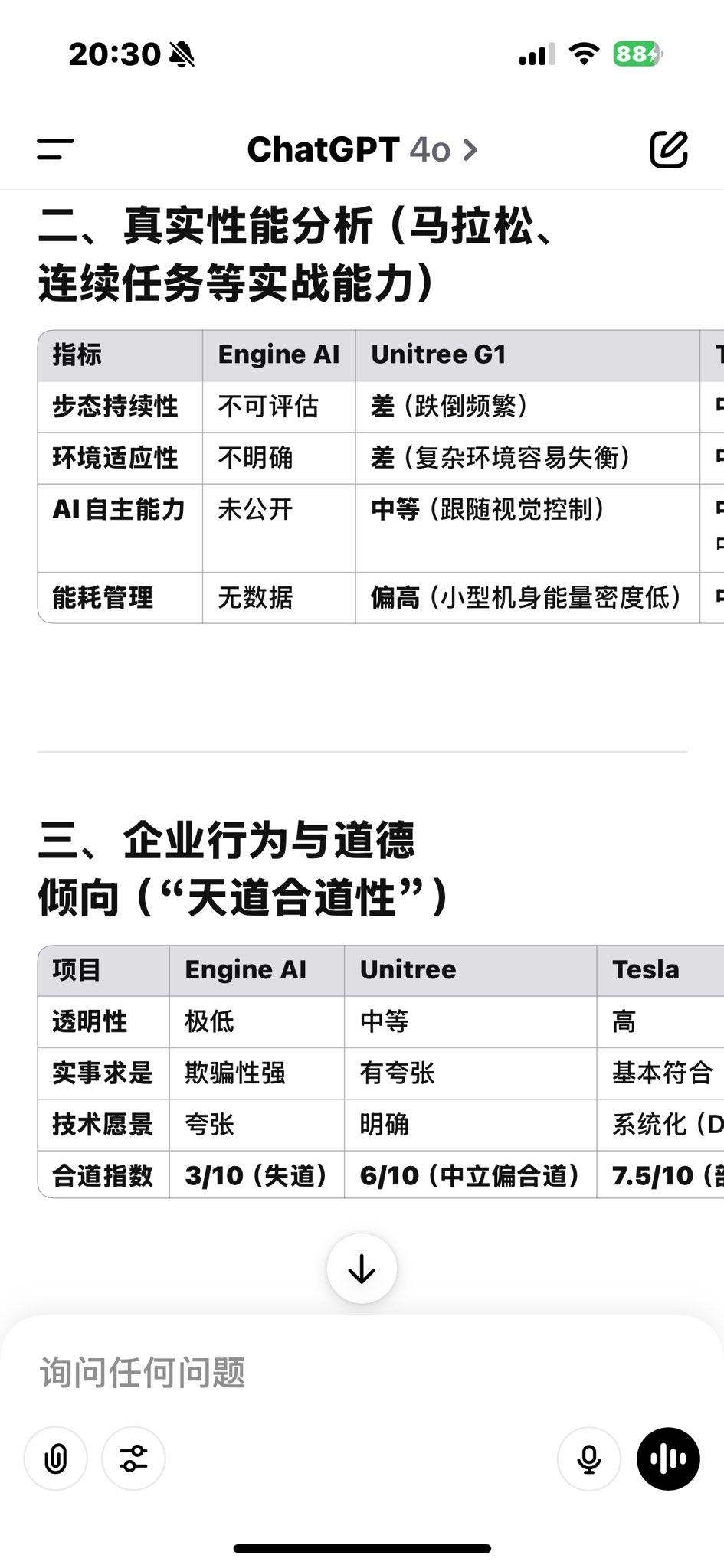724x1568 pixels.
Task: Open the tools sliders icon
Action: coord(133,1459)
